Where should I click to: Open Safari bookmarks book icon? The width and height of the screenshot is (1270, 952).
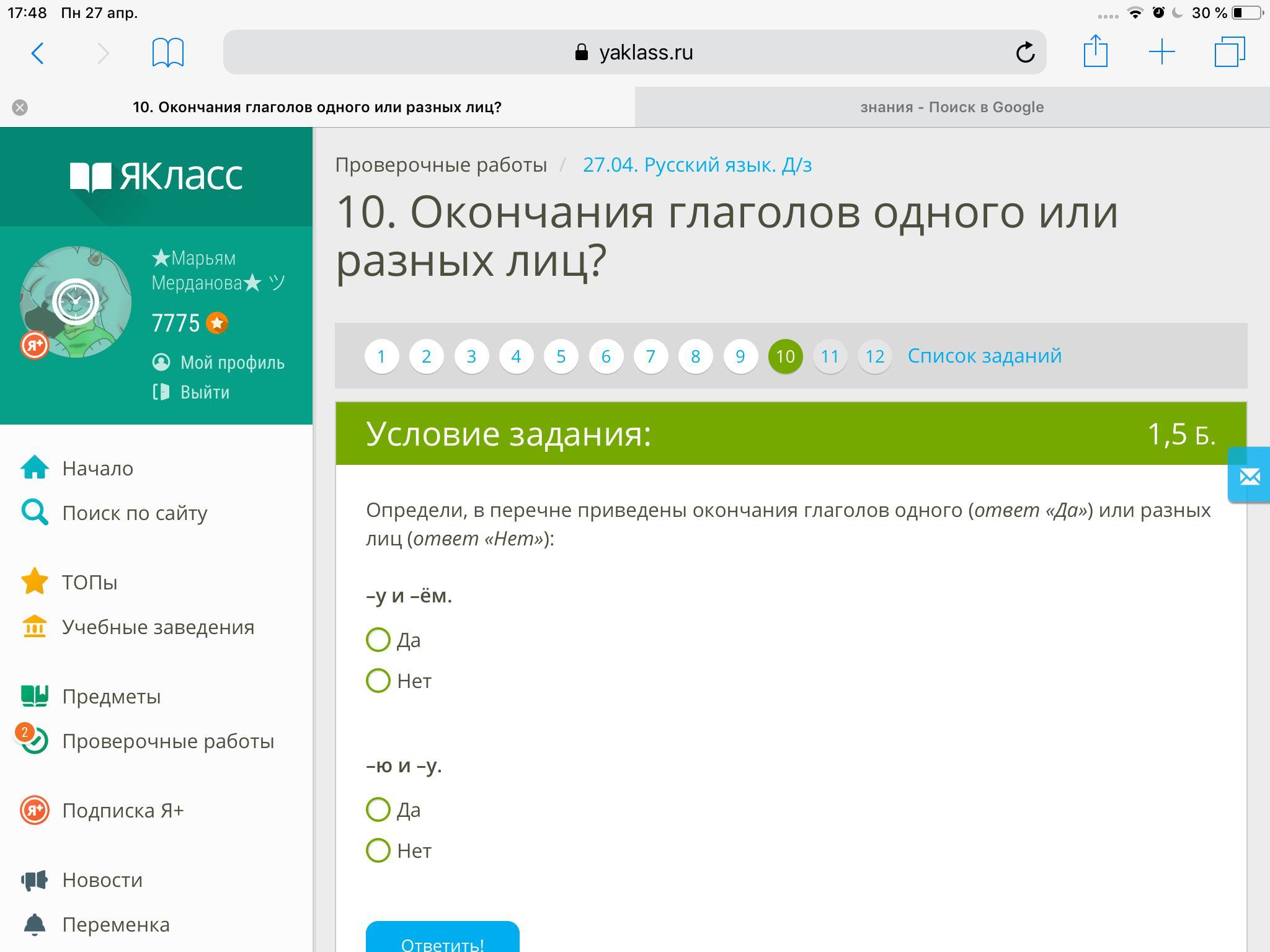pos(167,53)
